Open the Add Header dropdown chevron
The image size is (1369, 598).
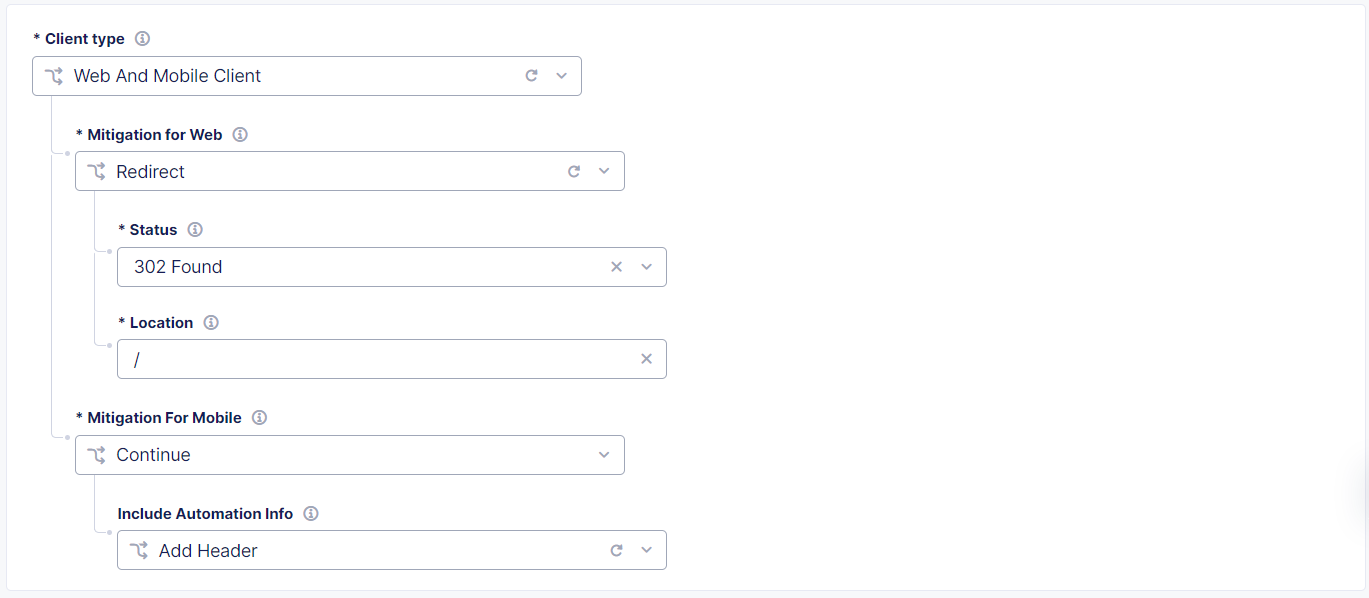pyautogui.click(x=646, y=551)
